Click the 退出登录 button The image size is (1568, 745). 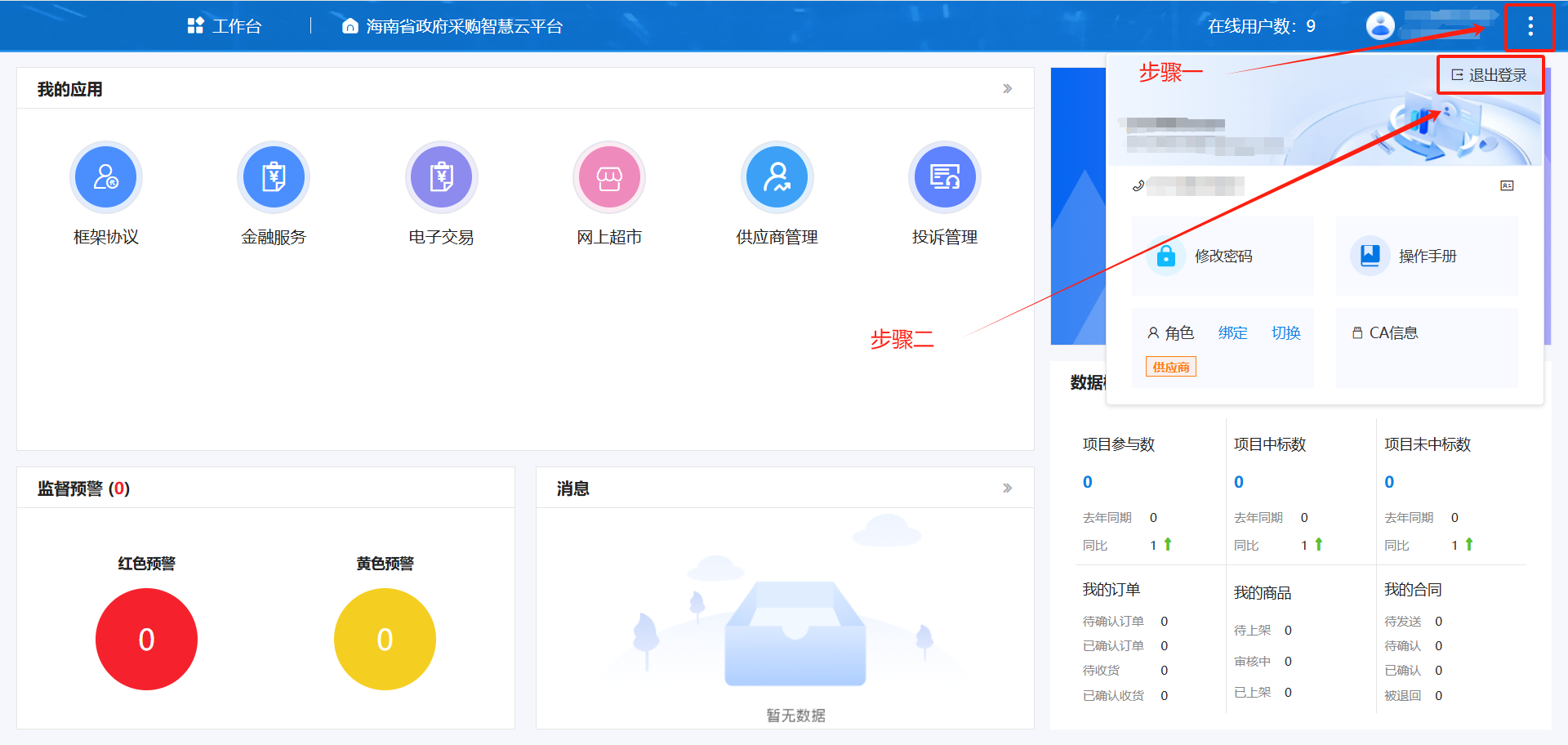pos(1490,75)
